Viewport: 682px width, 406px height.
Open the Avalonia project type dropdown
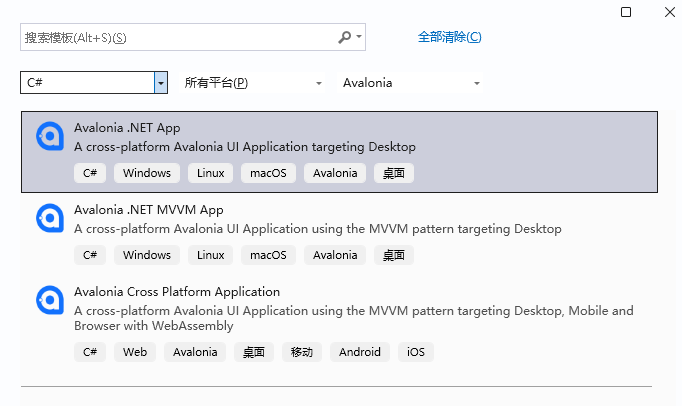click(411, 83)
